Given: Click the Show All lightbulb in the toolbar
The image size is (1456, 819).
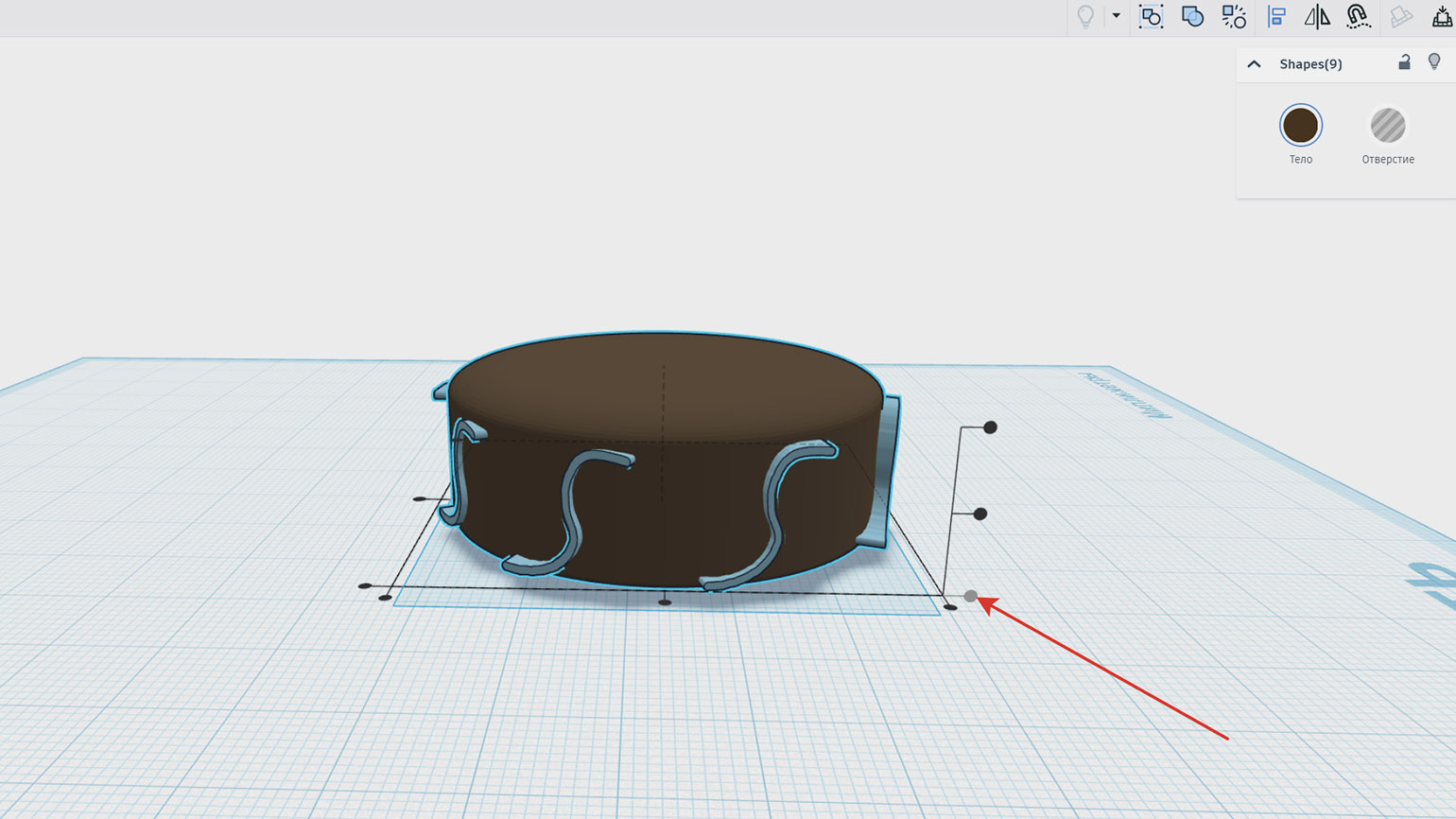Looking at the screenshot, I should tap(1085, 16).
